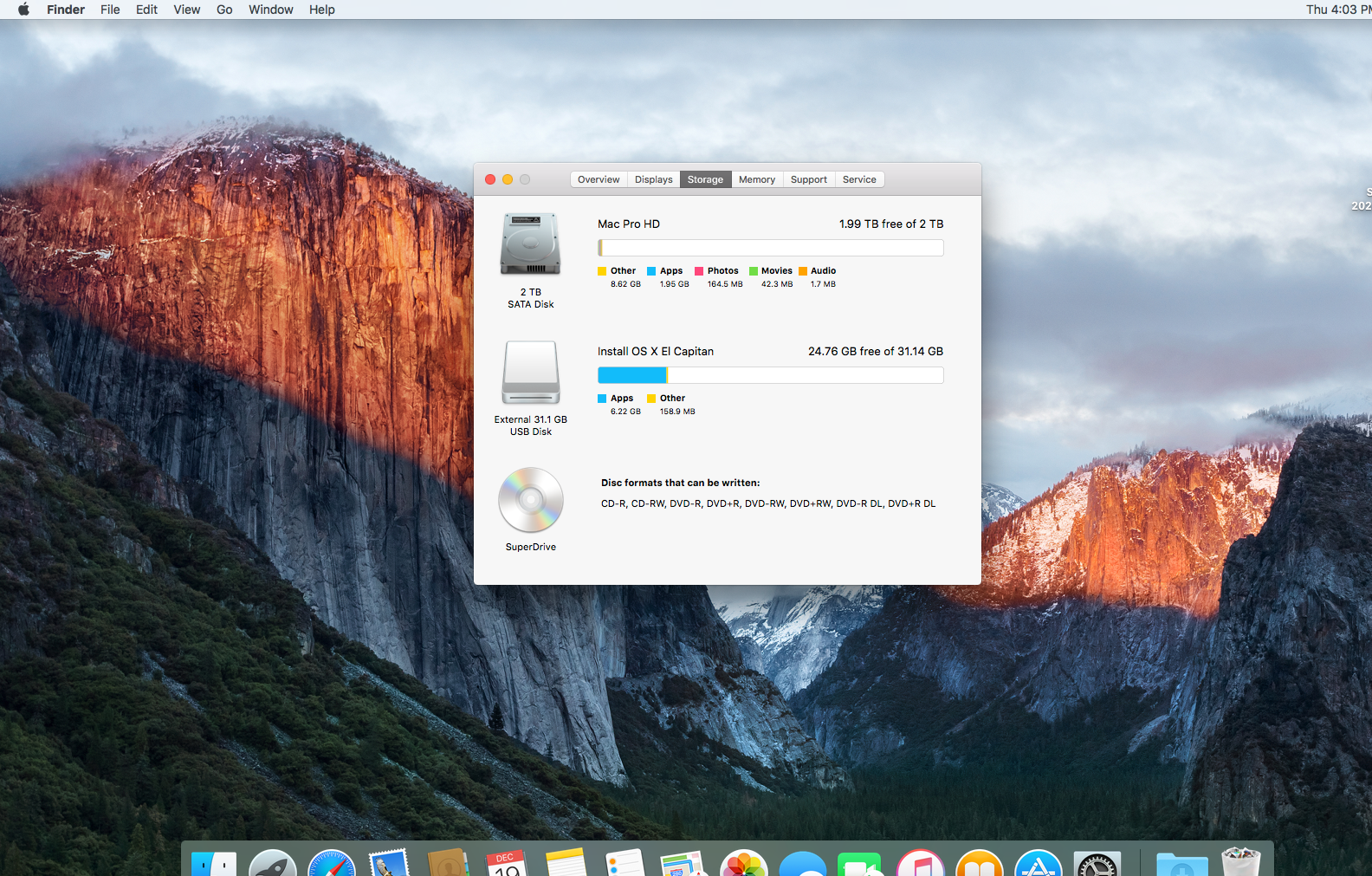This screenshot has width=1372, height=876.
Task: Select the Storage tab
Action: pos(705,179)
